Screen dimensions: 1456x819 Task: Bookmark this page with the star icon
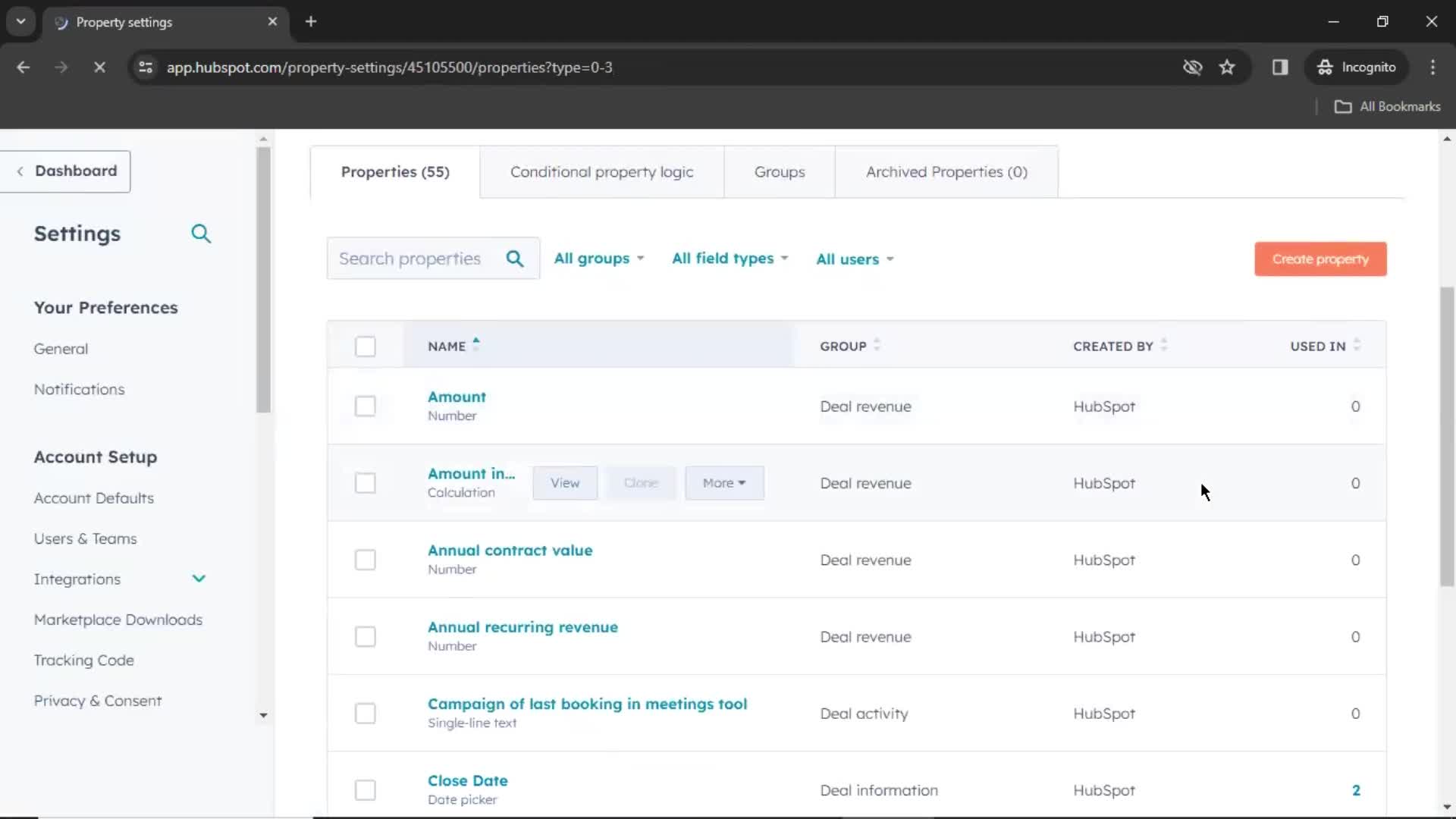click(1227, 67)
